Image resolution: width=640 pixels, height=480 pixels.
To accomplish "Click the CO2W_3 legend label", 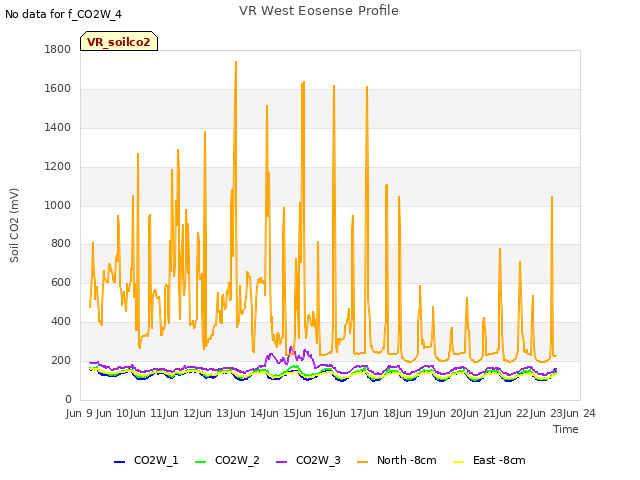I will (318, 460).
